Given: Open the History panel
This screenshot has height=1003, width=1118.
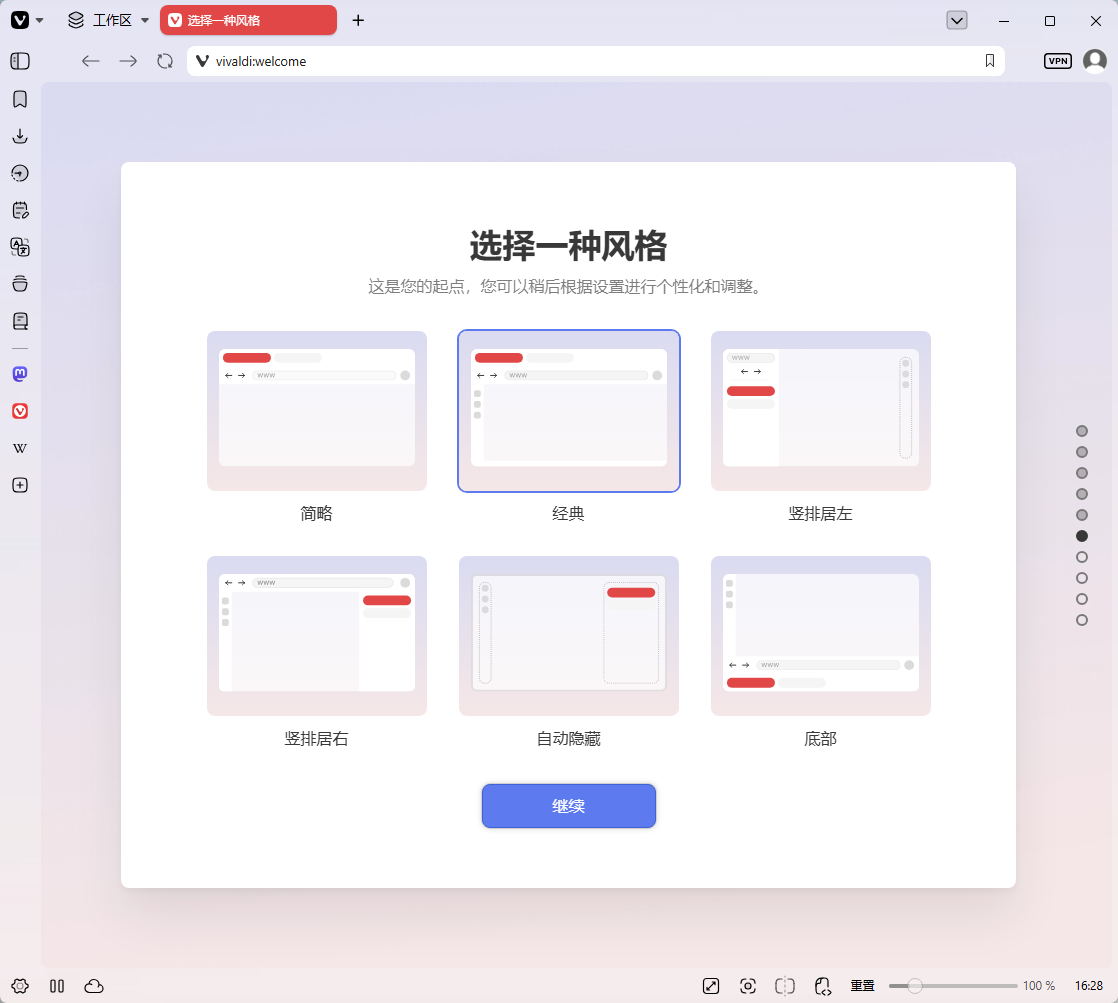Looking at the screenshot, I should coord(20,173).
